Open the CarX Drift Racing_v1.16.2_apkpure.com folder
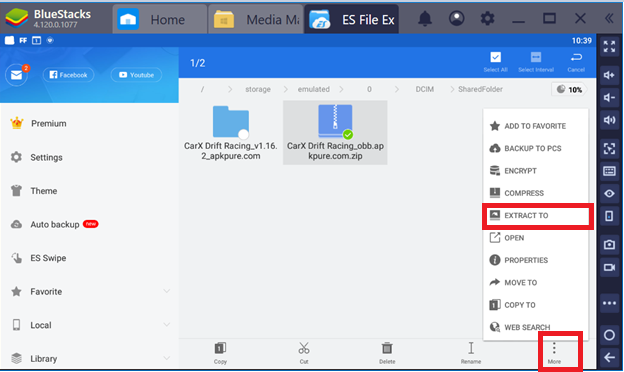The image size is (624, 372). 231,133
